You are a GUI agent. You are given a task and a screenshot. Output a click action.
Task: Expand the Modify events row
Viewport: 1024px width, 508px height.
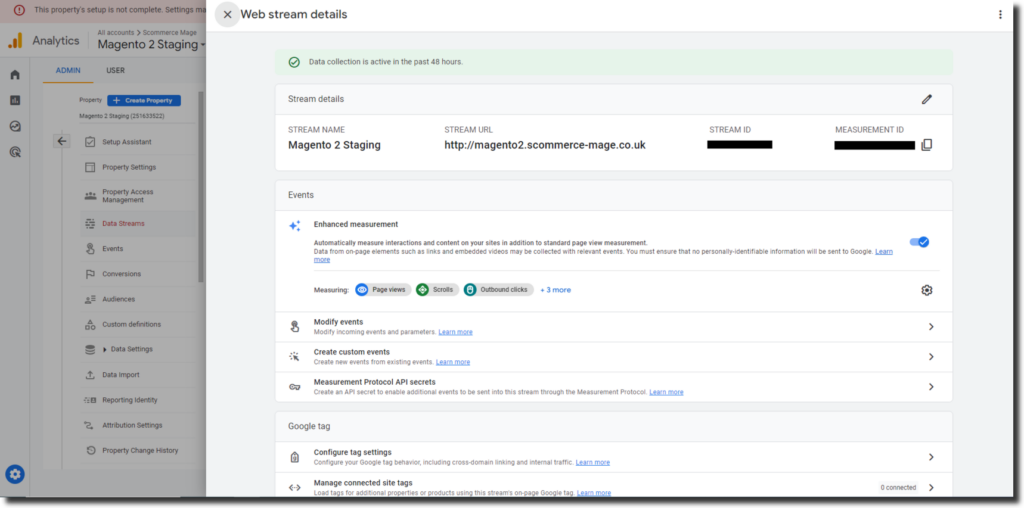[x=930, y=327]
